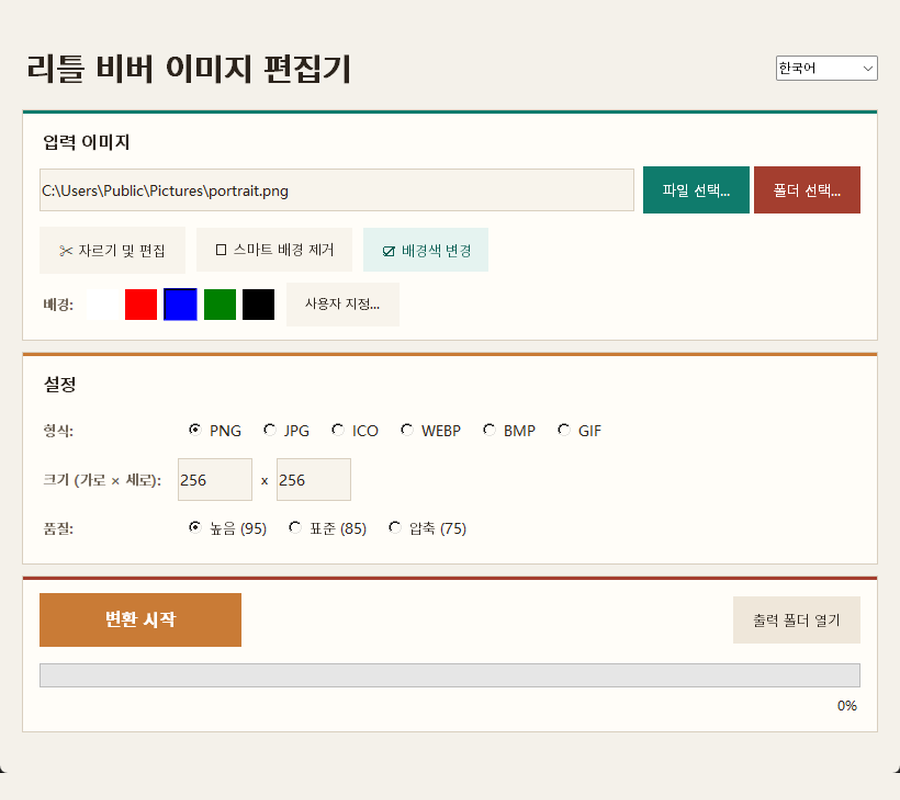The height and width of the screenshot is (800, 900).
Task: Click the 설정 section heading
Action: [x=60, y=384]
